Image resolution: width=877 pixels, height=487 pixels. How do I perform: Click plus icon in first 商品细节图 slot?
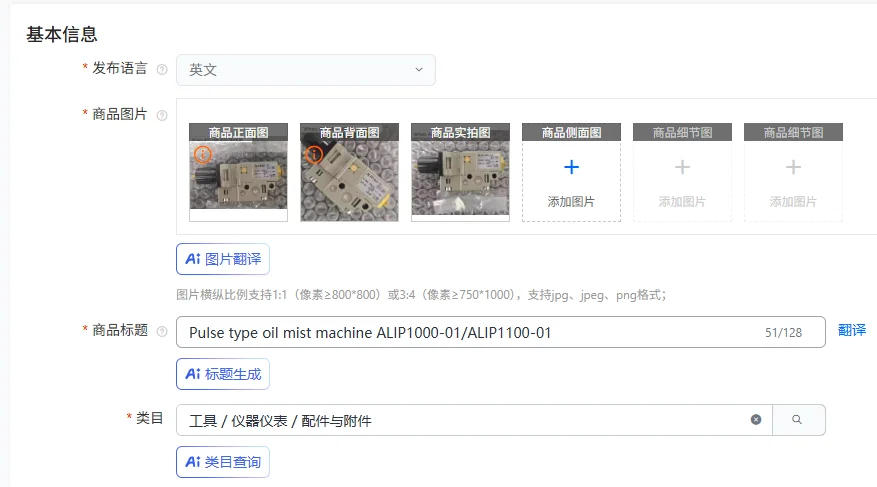[682, 167]
